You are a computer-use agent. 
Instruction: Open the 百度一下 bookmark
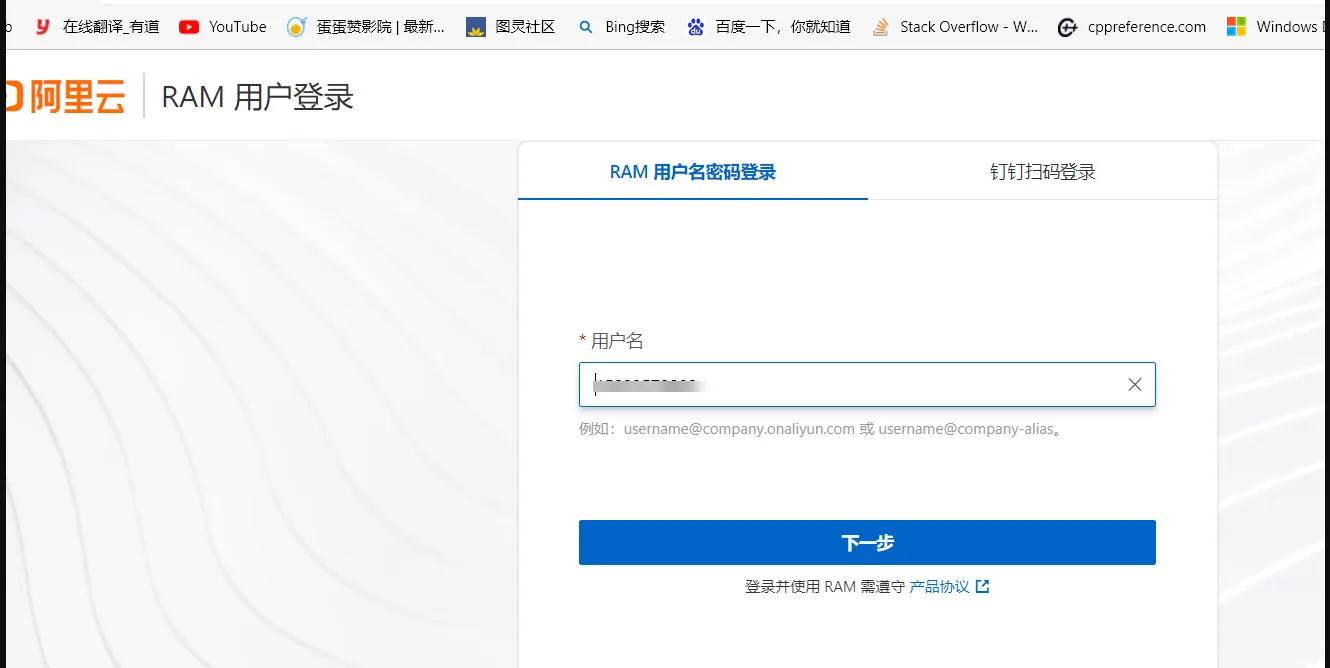click(x=769, y=27)
